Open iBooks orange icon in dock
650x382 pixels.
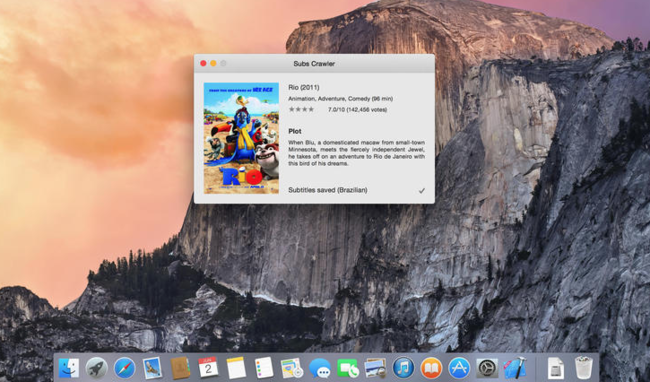click(431, 367)
